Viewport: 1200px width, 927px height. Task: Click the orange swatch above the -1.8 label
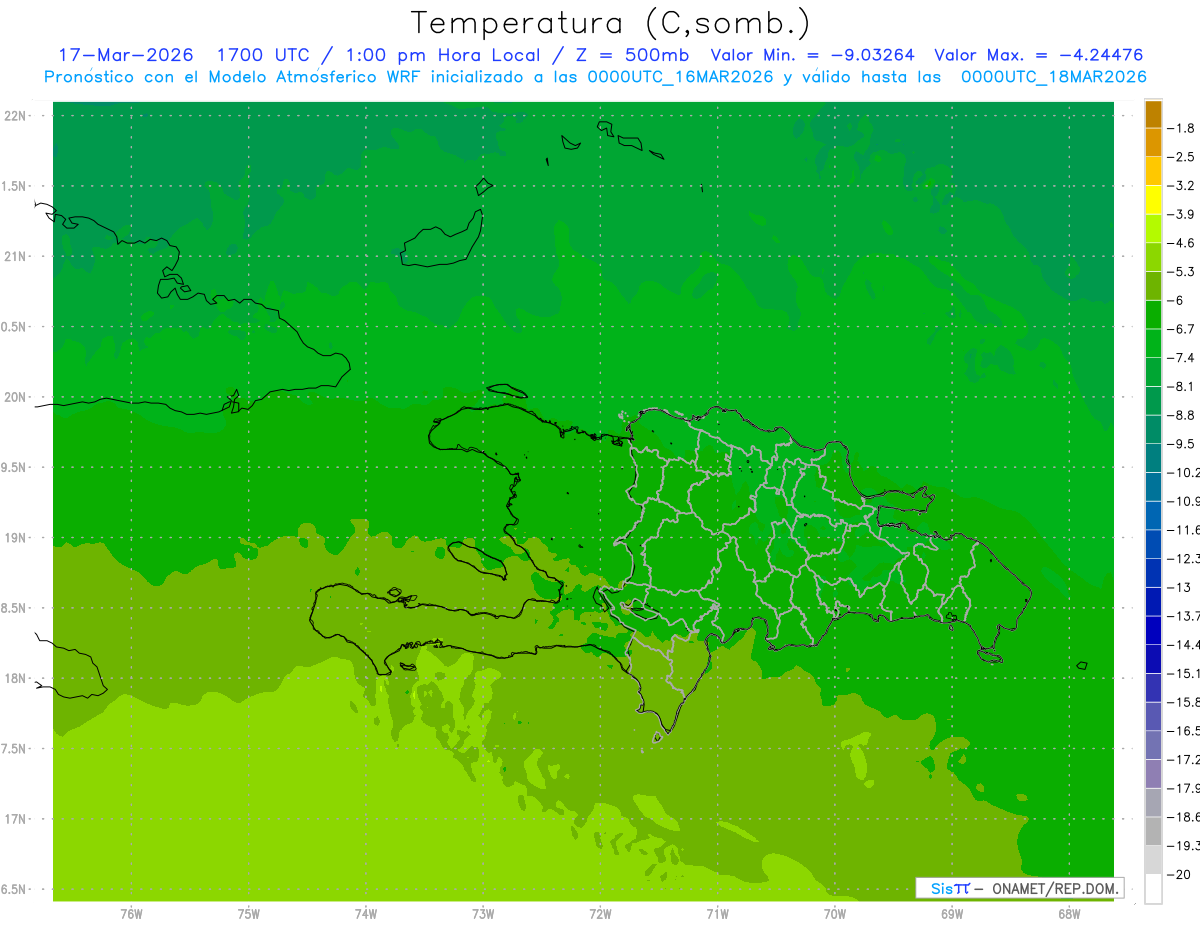(1153, 115)
